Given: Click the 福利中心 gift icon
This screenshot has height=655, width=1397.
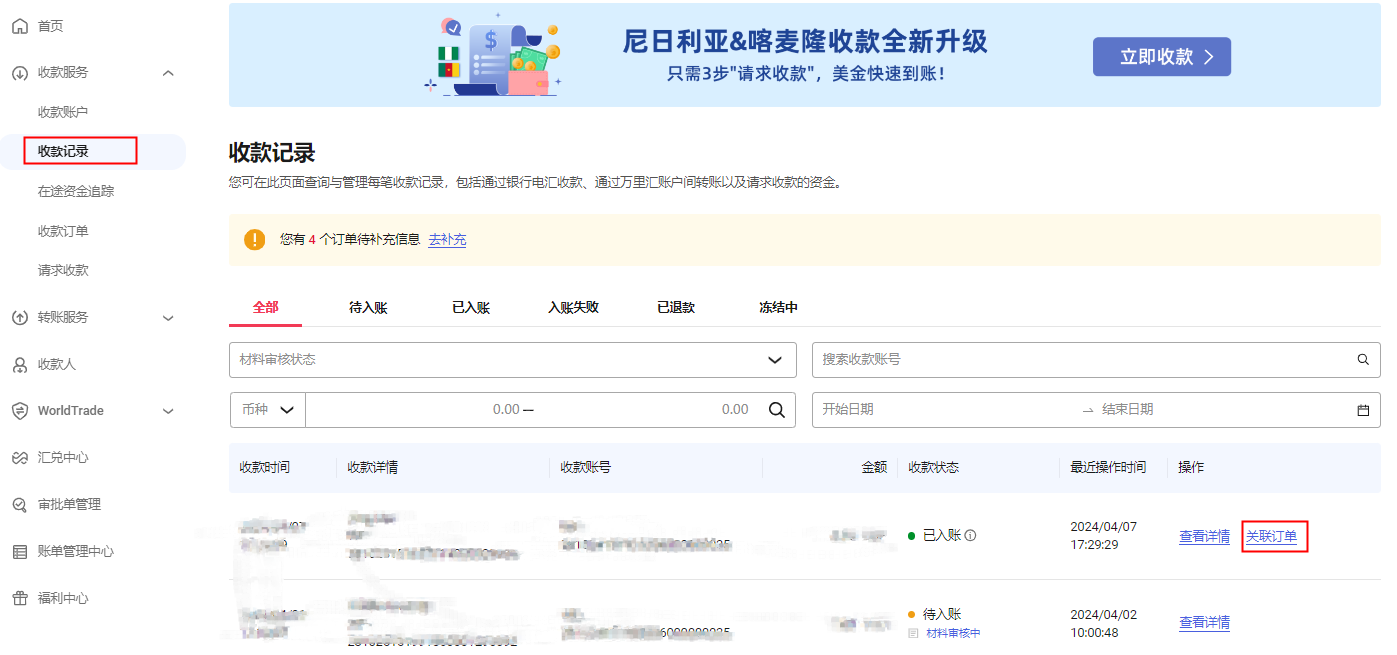Looking at the screenshot, I should point(20,599).
